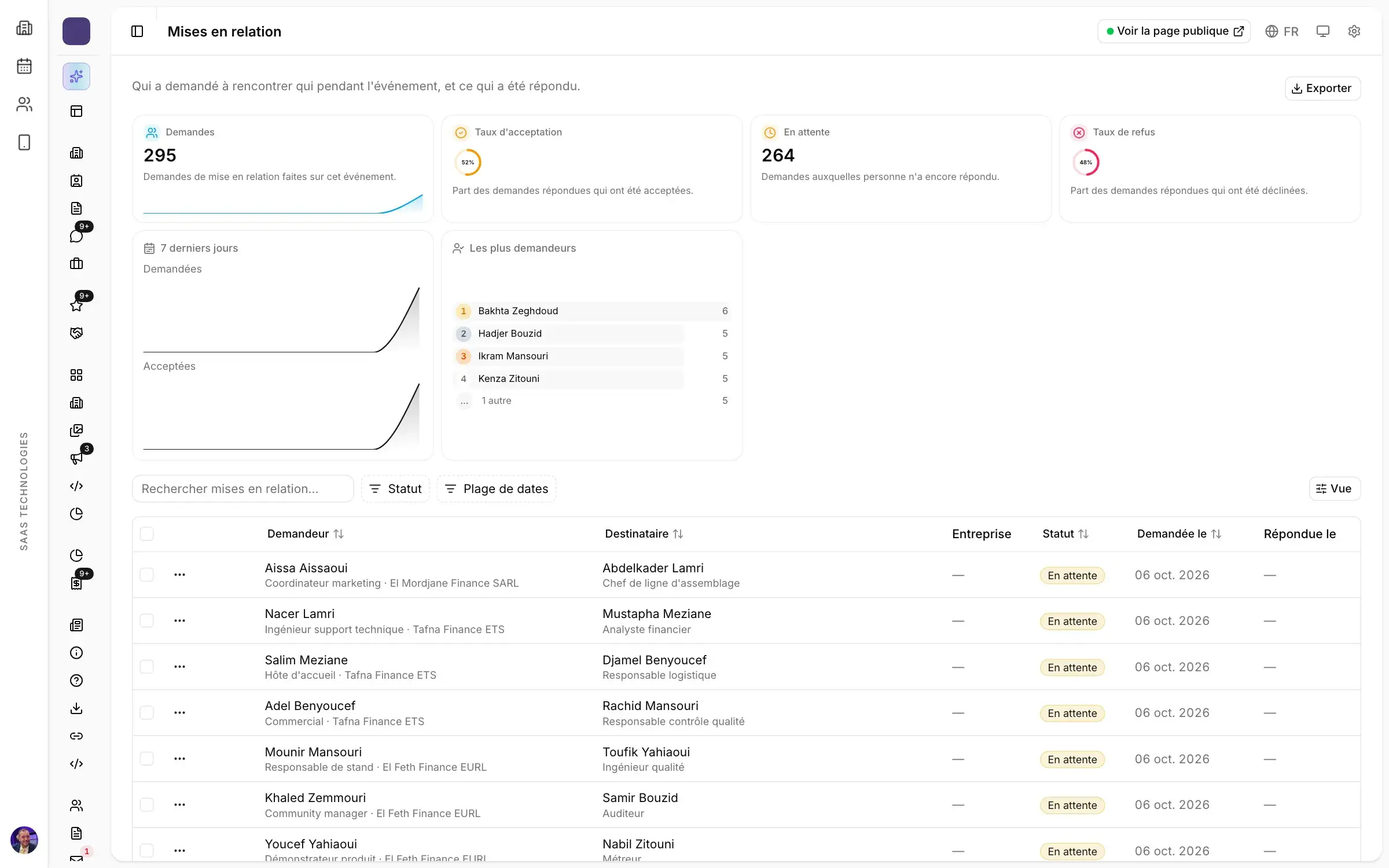Click the monitor display icon
1389x868 pixels.
(1322, 31)
